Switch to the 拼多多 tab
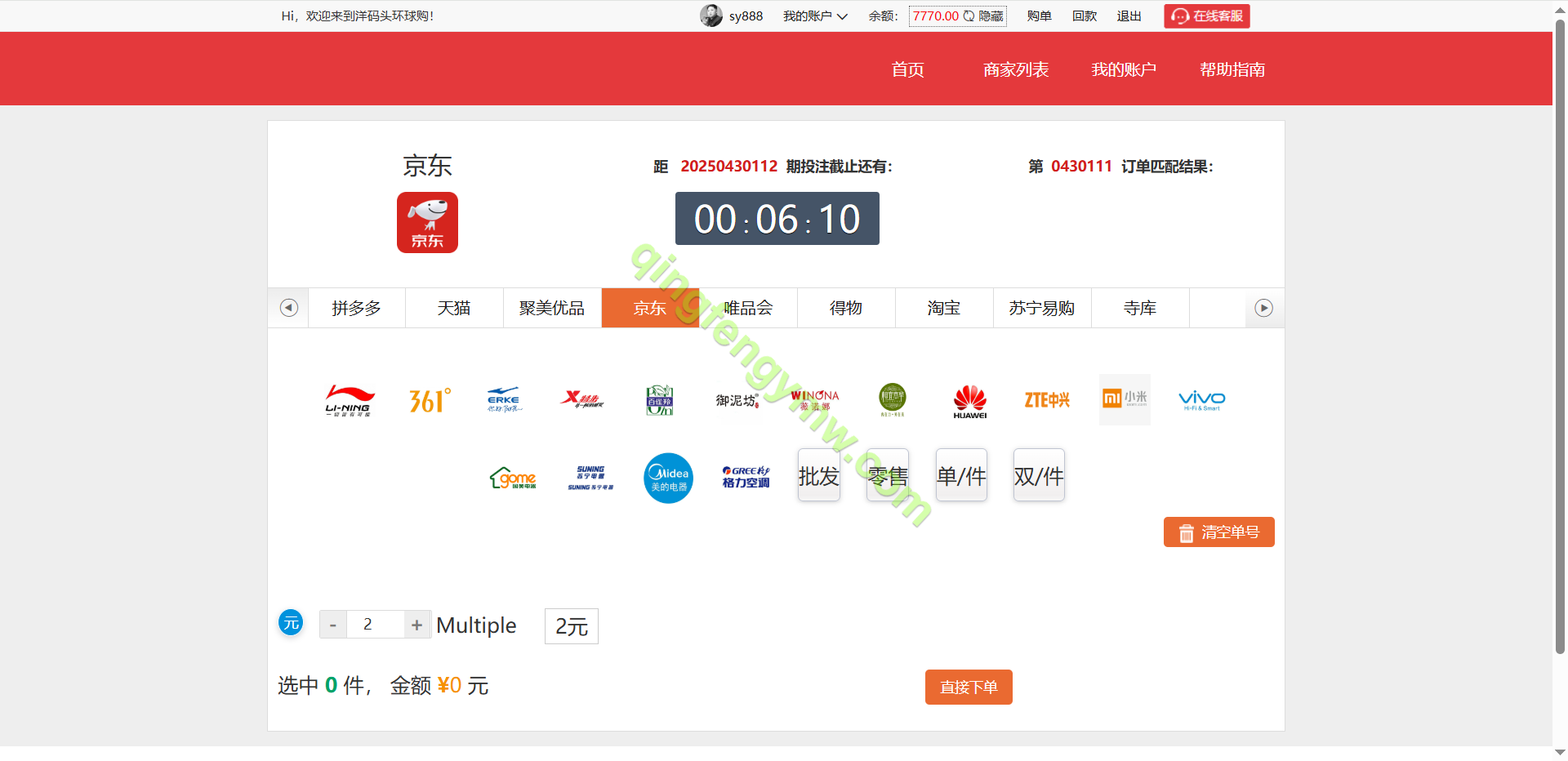The height and width of the screenshot is (761, 1568). [x=356, y=308]
